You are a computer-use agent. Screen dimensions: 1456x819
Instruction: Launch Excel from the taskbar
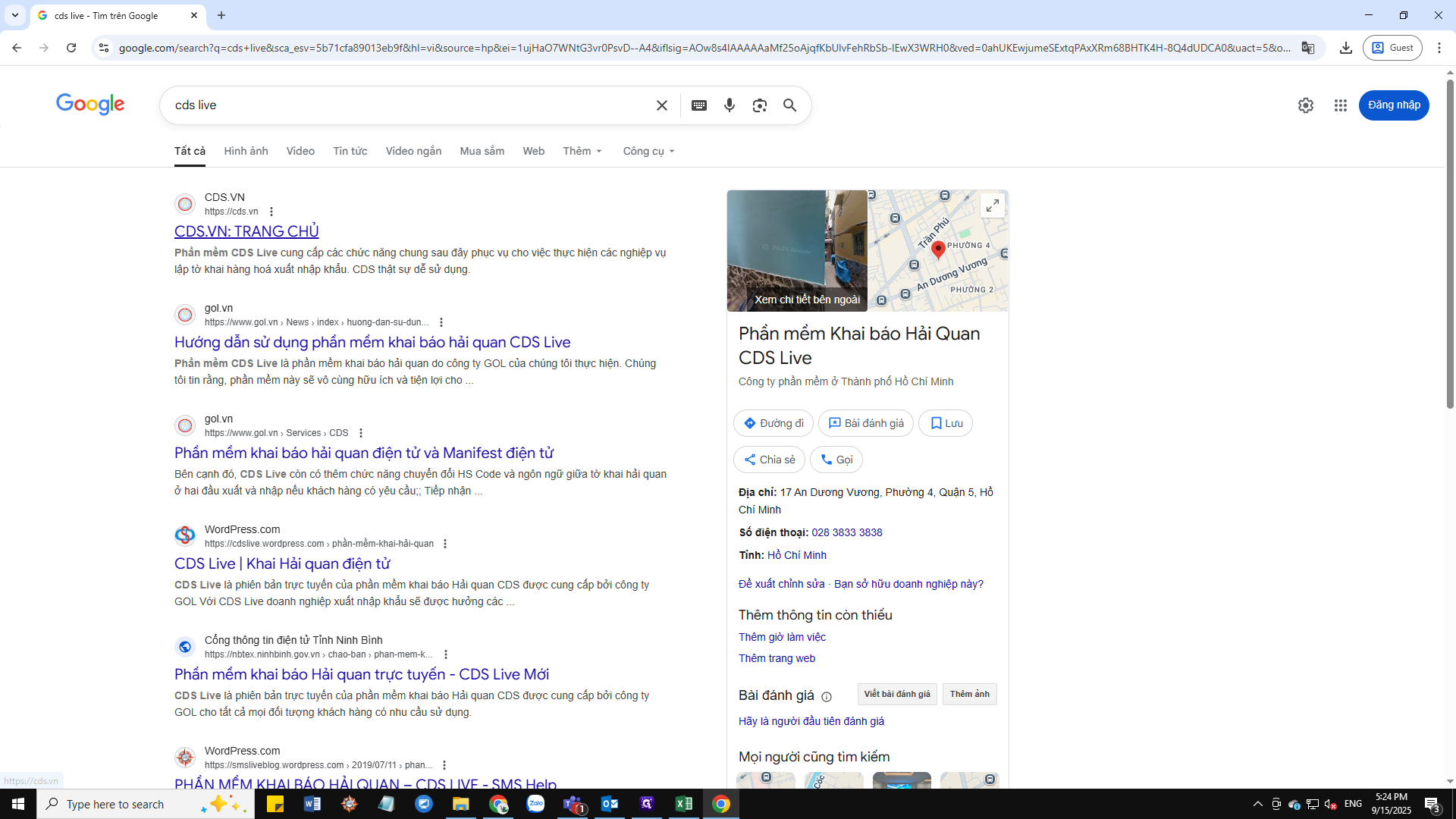[684, 804]
